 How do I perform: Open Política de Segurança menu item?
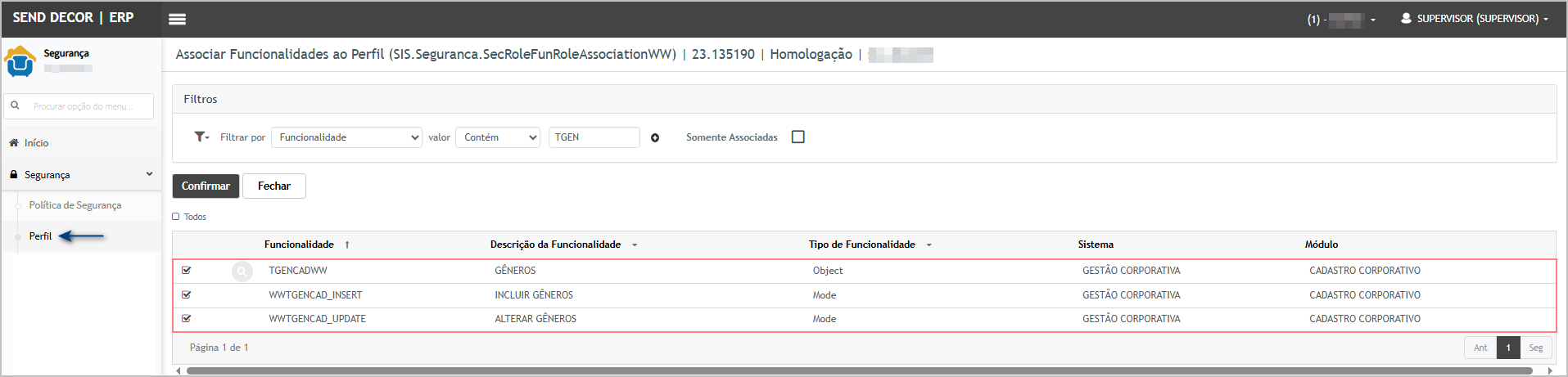coord(75,205)
